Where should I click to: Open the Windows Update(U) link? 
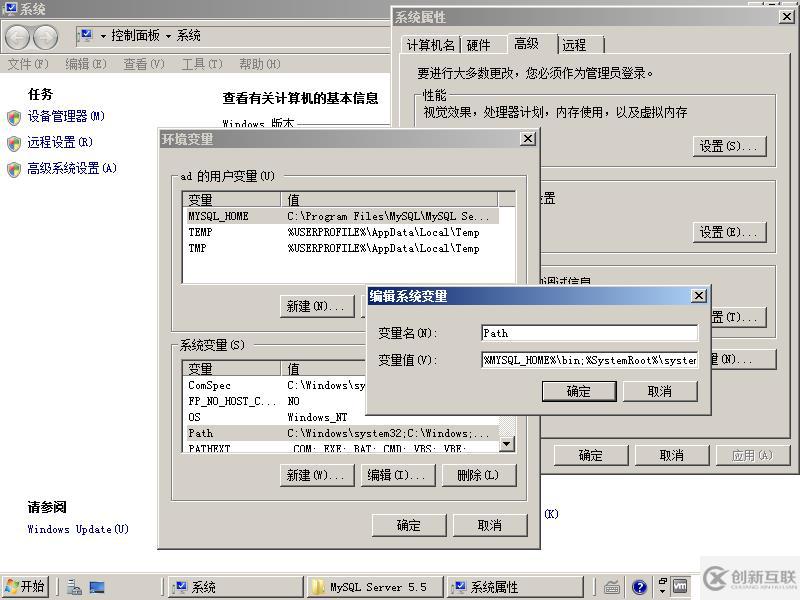point(78,529)
